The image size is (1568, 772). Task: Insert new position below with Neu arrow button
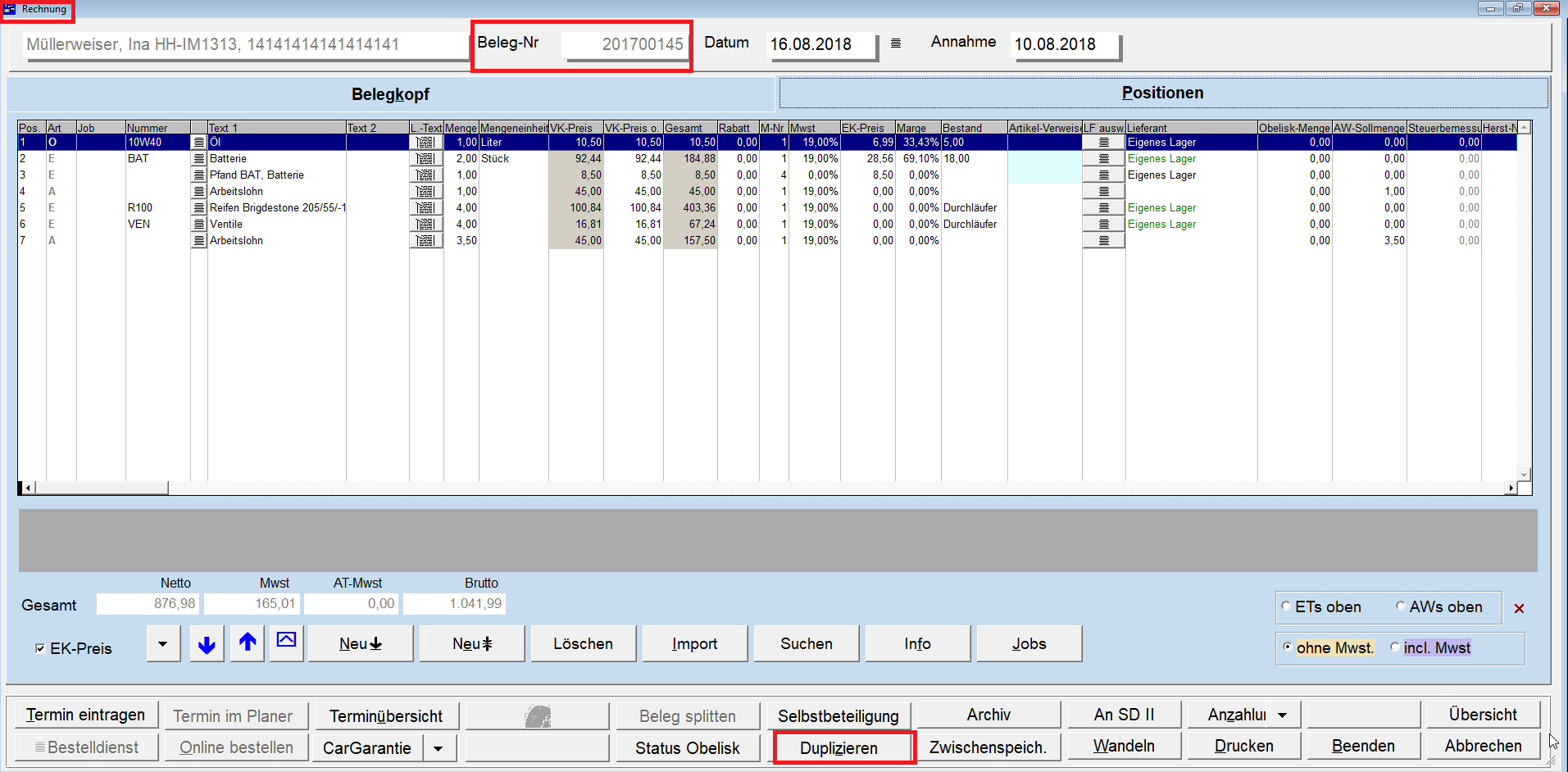point(361,643)
